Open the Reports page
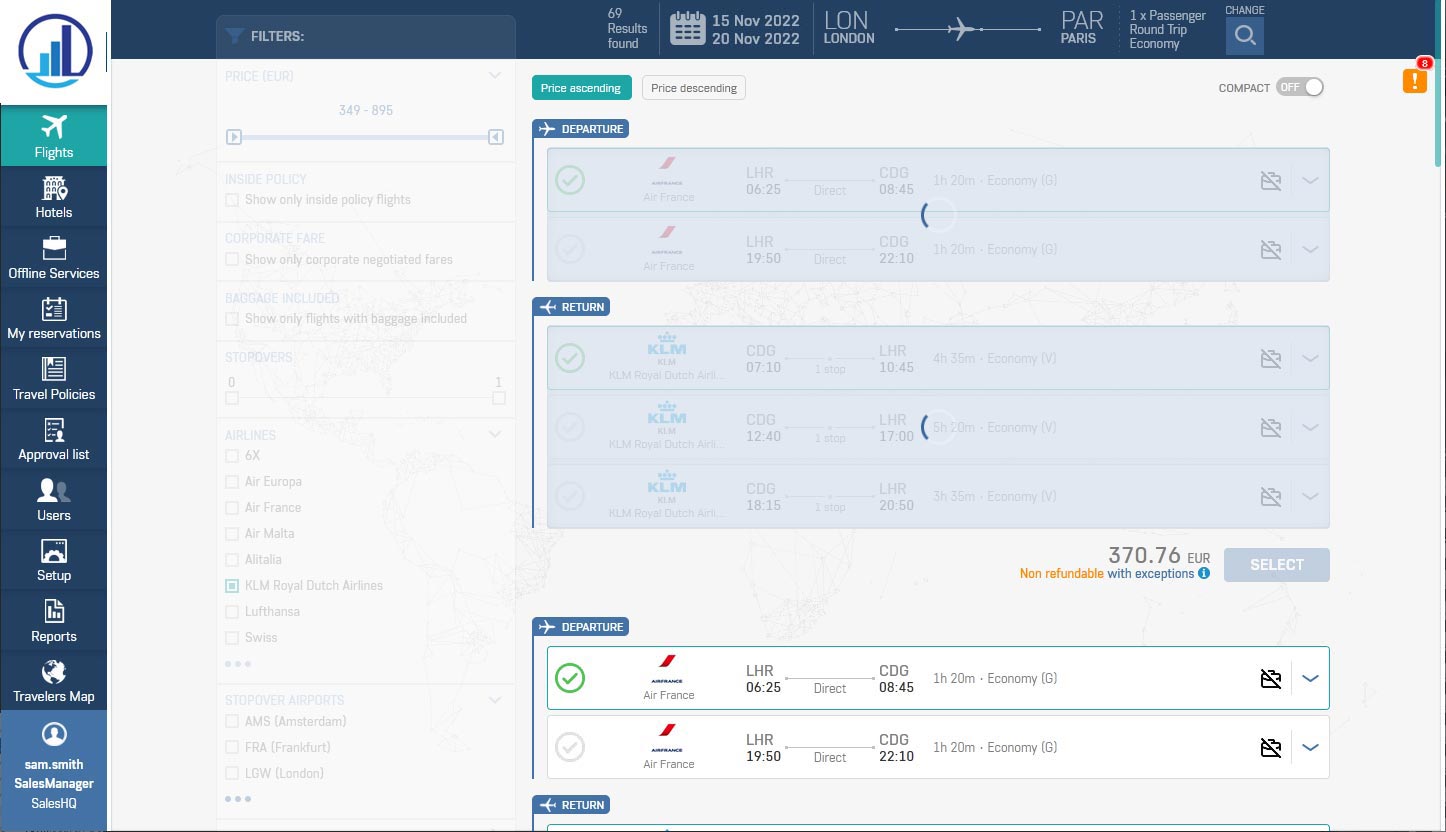The image size is (1446, 832). click(54, 621)
